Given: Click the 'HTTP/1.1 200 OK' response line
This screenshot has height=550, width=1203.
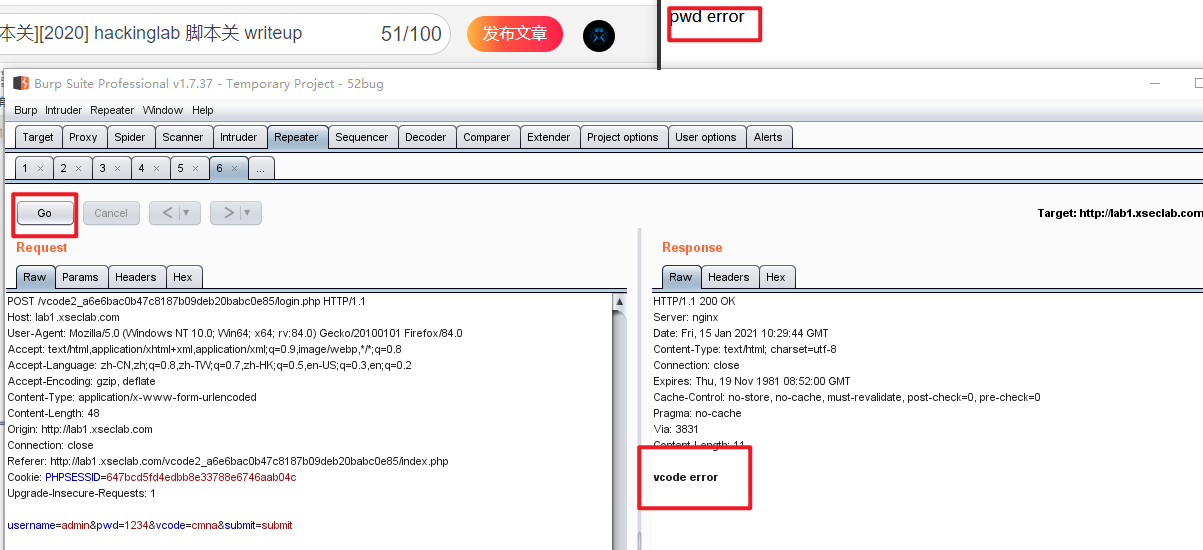Looking at the screenshot, I should [x=694, y=301].
